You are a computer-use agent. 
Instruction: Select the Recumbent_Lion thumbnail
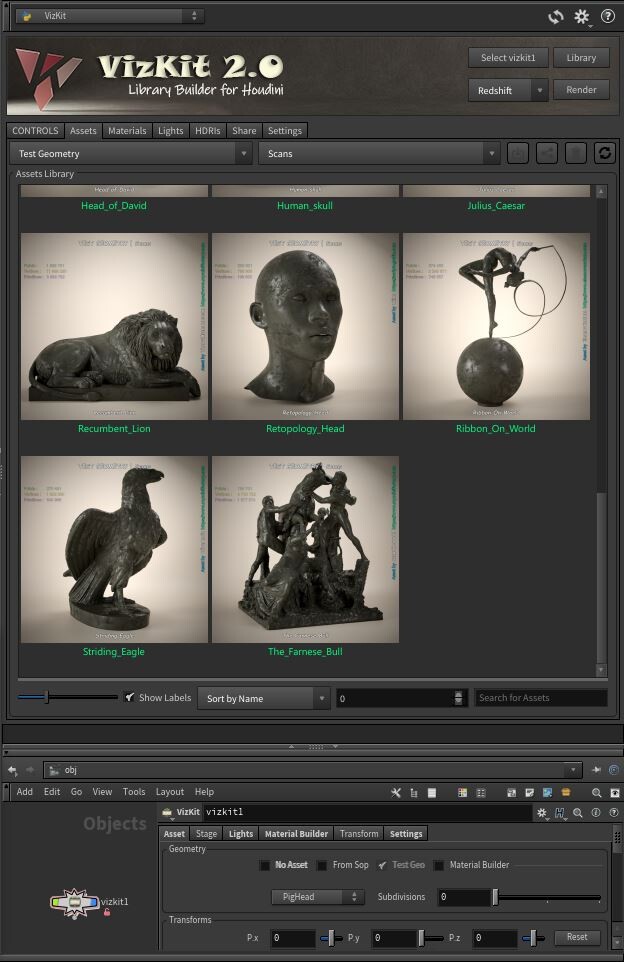point(114,326)
